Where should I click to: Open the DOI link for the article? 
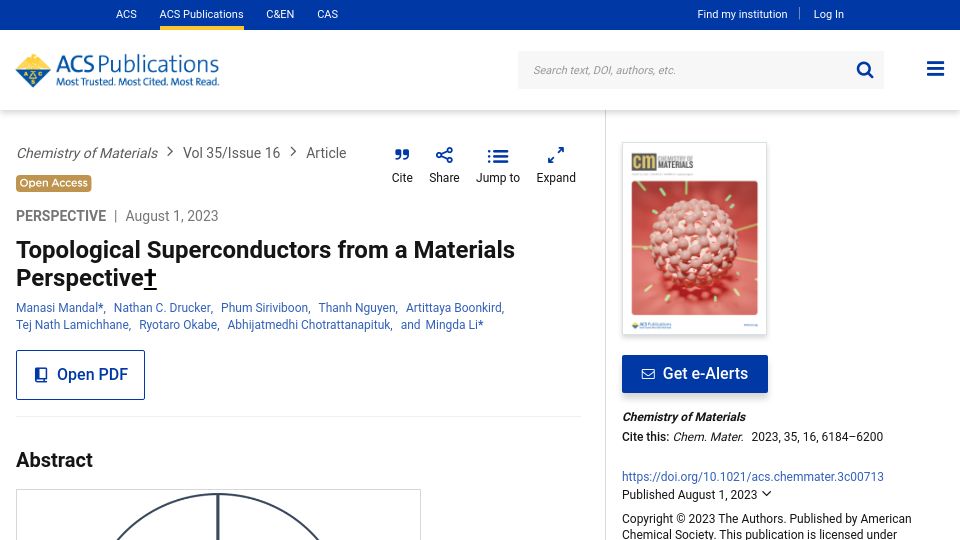pyautogui.click(x=752, y=476)
